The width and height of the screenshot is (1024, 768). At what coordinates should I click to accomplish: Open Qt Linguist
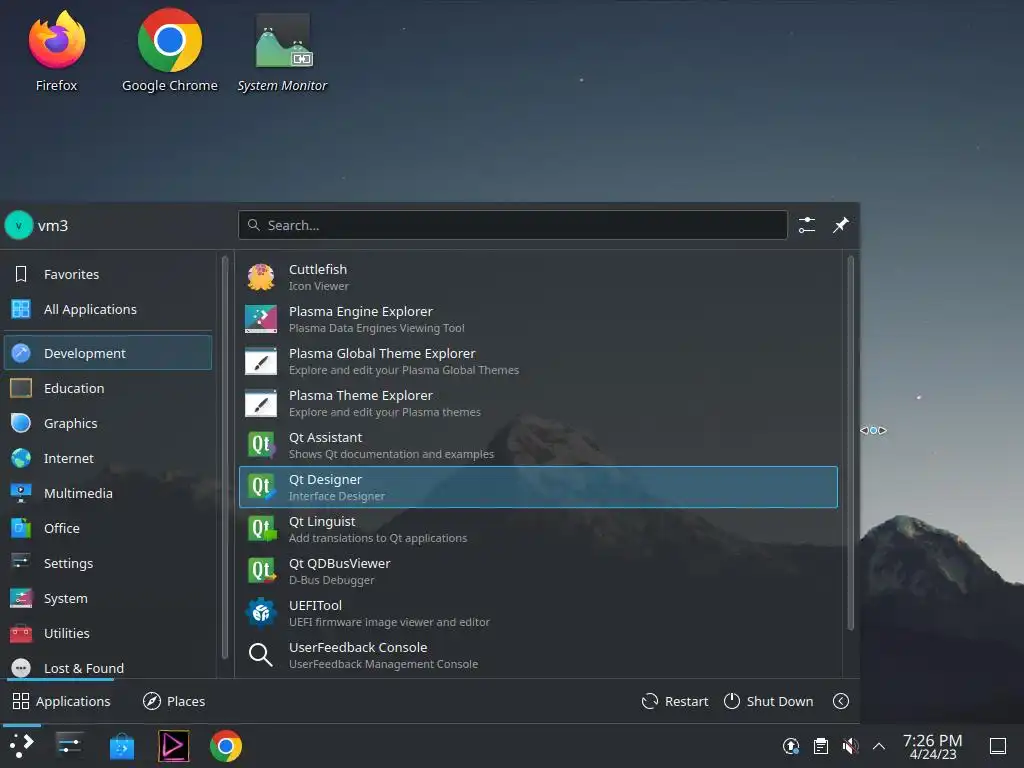pyautogui.click(x=538, y=529)
